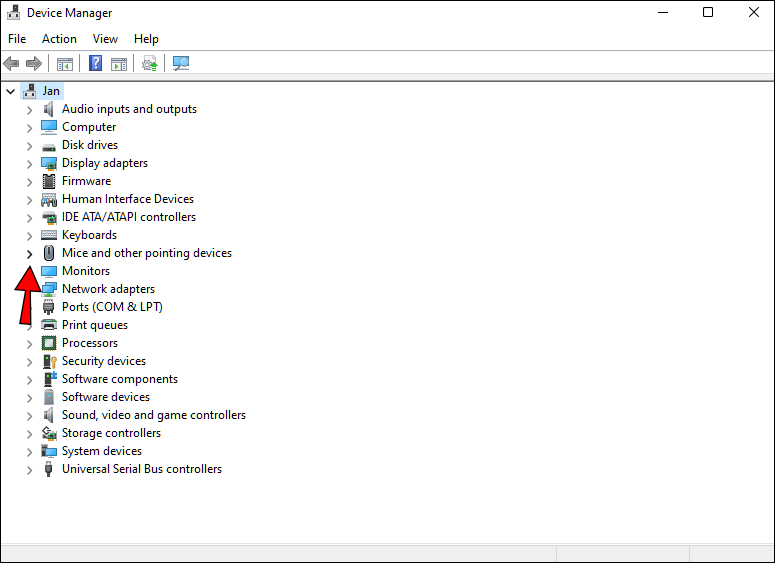775x563 pixels.
Task: Open the Action menu
Action: point(59,39)
